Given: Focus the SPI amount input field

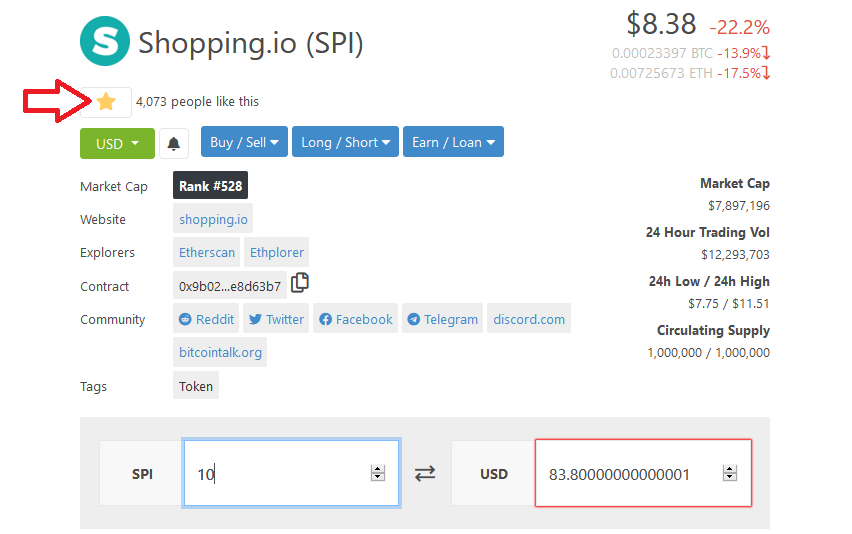Looking at the screenshot, I should (291, 473).
